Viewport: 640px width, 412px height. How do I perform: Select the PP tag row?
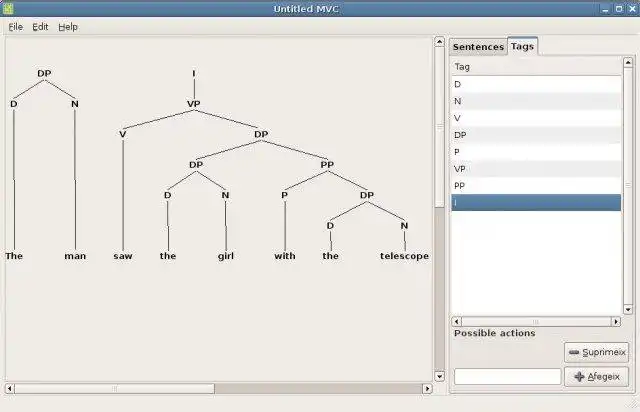pos(536,186)
